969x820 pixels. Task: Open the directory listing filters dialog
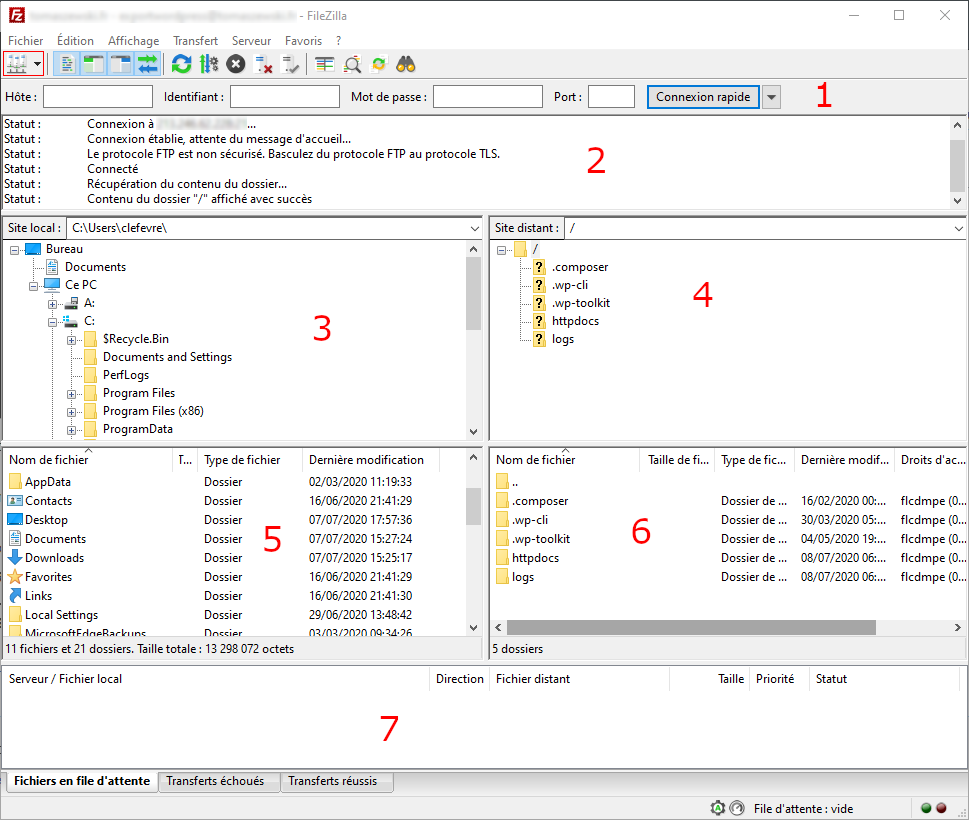tap(324, 64)
